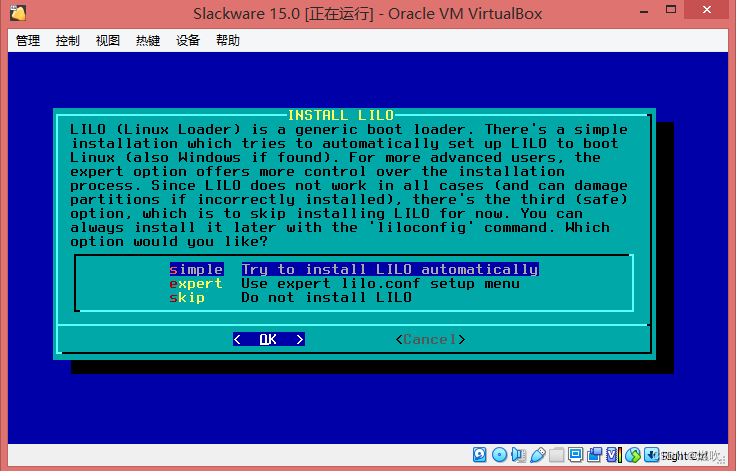
Task: Click the hard disk activity status icon
Action: pyautogui.click(x=480, y=455)
